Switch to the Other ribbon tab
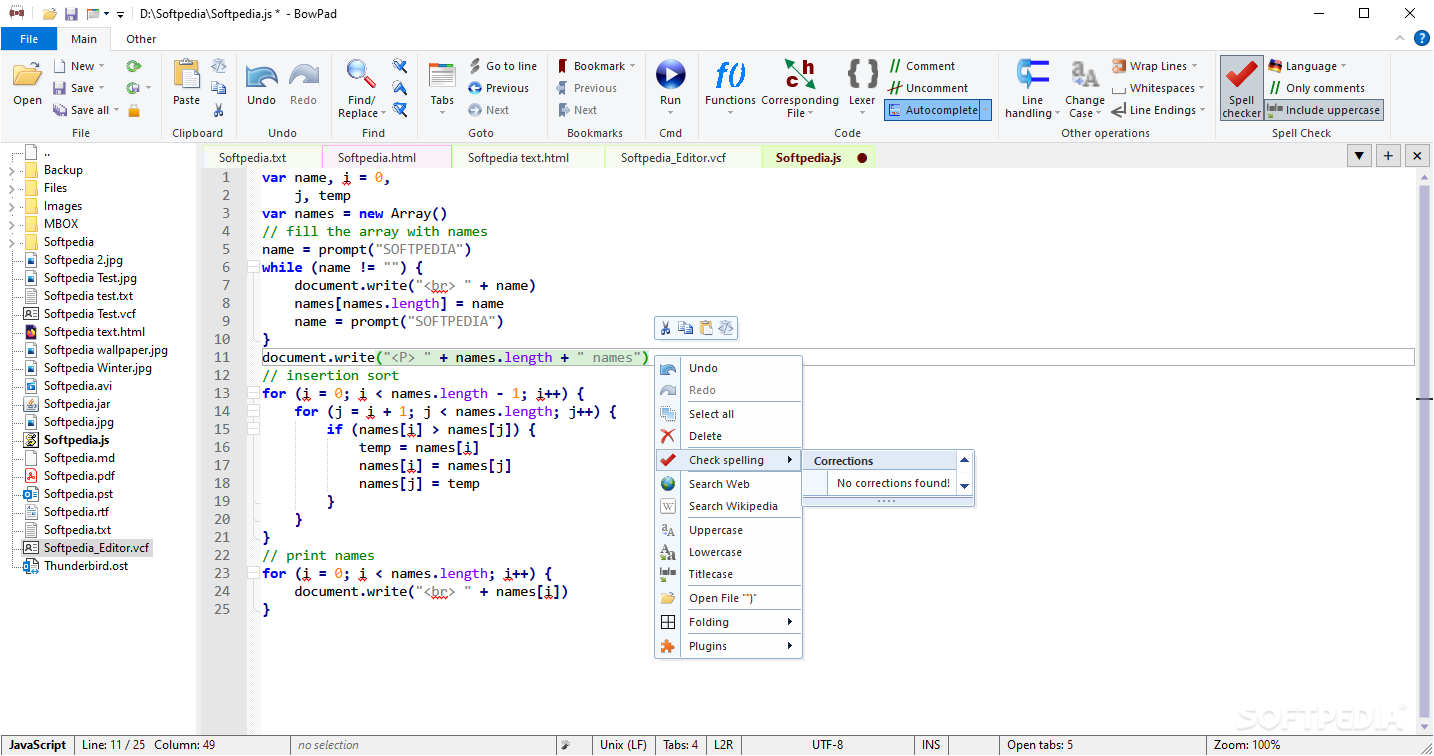The width and height of the screenshot is (1434, 756). 141,39
